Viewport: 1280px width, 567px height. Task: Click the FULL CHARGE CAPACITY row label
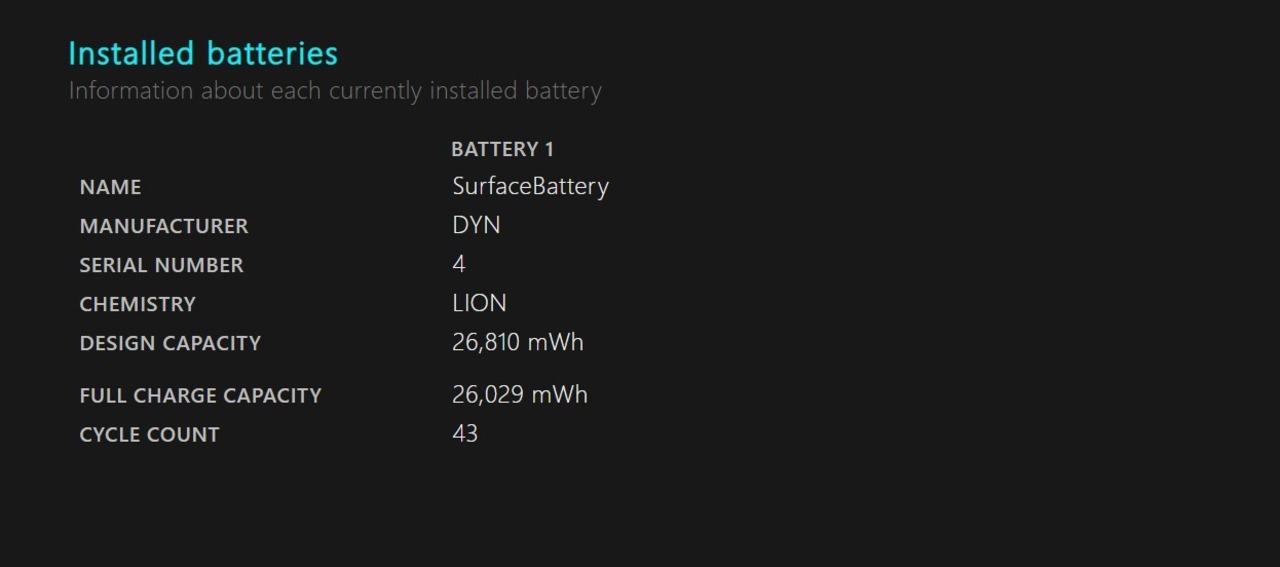pyautogui.click(x=200, y=395)
